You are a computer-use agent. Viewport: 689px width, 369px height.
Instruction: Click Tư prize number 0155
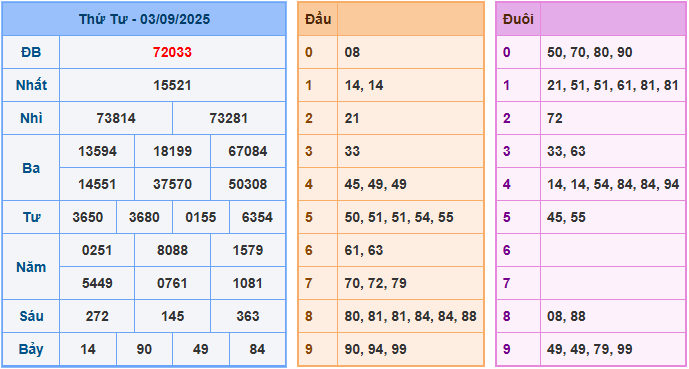coord(200,217)
